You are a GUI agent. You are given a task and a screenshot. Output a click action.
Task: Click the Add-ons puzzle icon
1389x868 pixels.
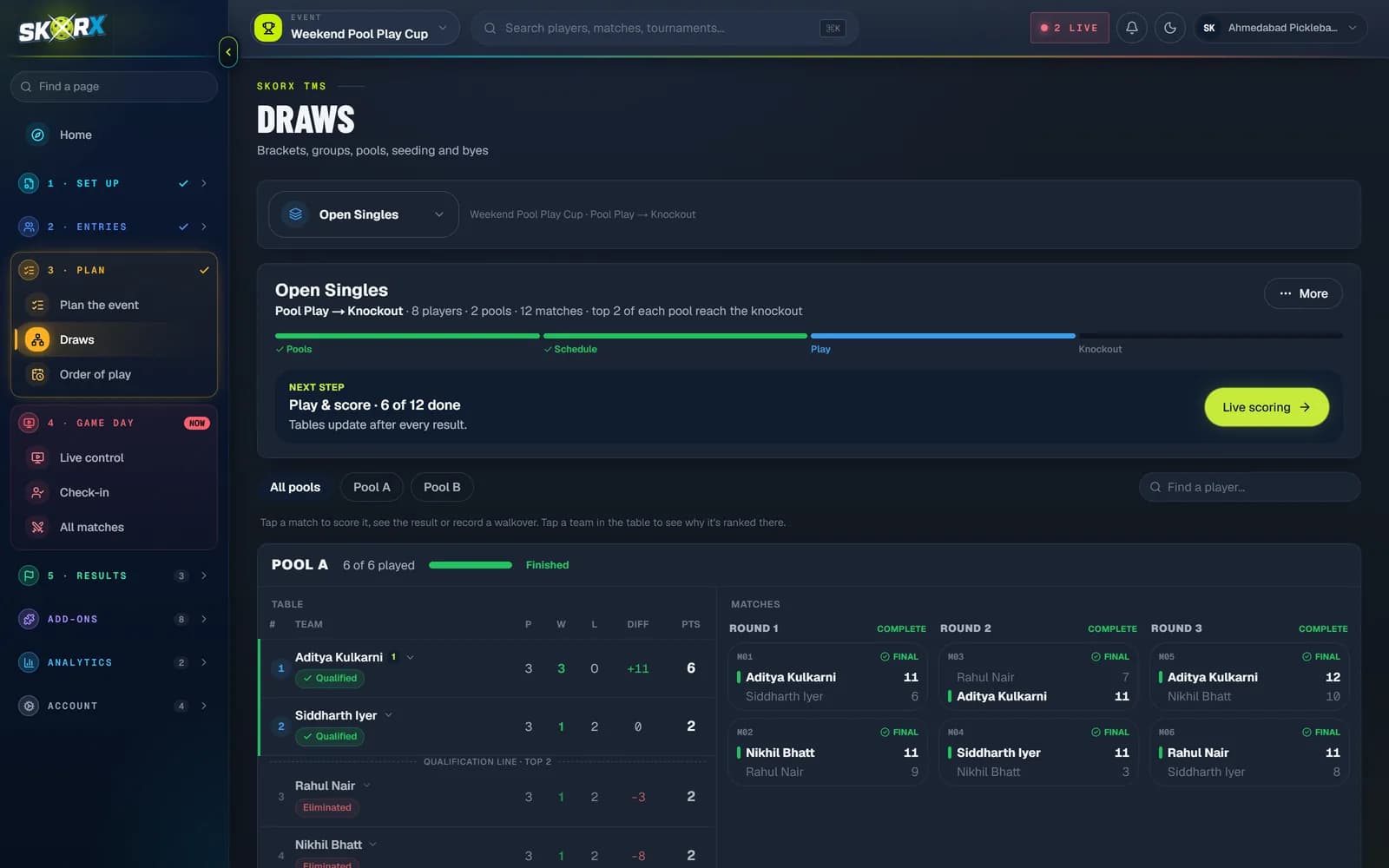pos(29,619)
